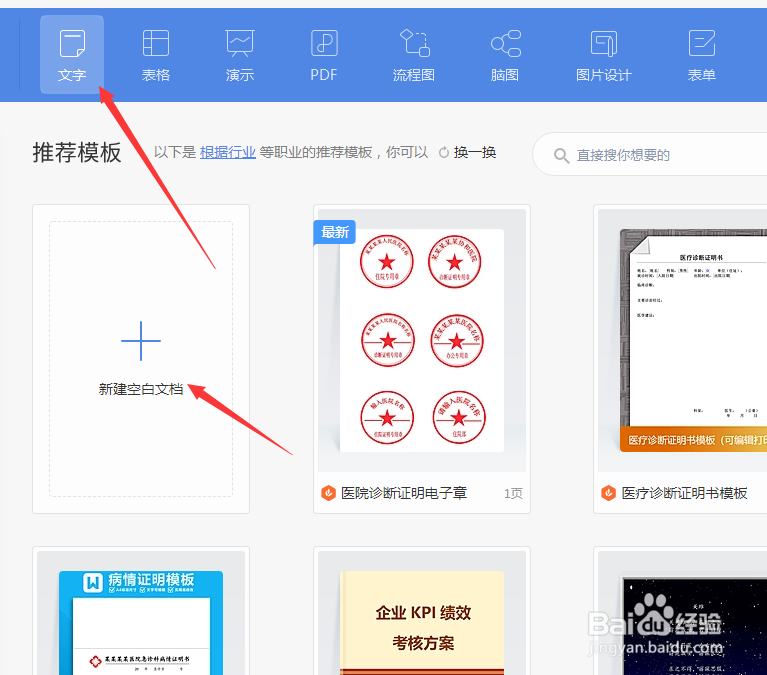Open the 医疗诊断证明书模板 thumbnail
The width and height of the screenshot is (767, 675).
click(682, 340)
